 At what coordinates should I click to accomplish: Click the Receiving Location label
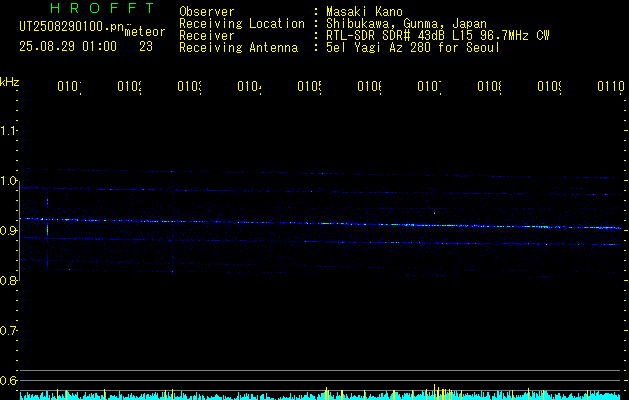pyautogui.click(x=242, y=24)
